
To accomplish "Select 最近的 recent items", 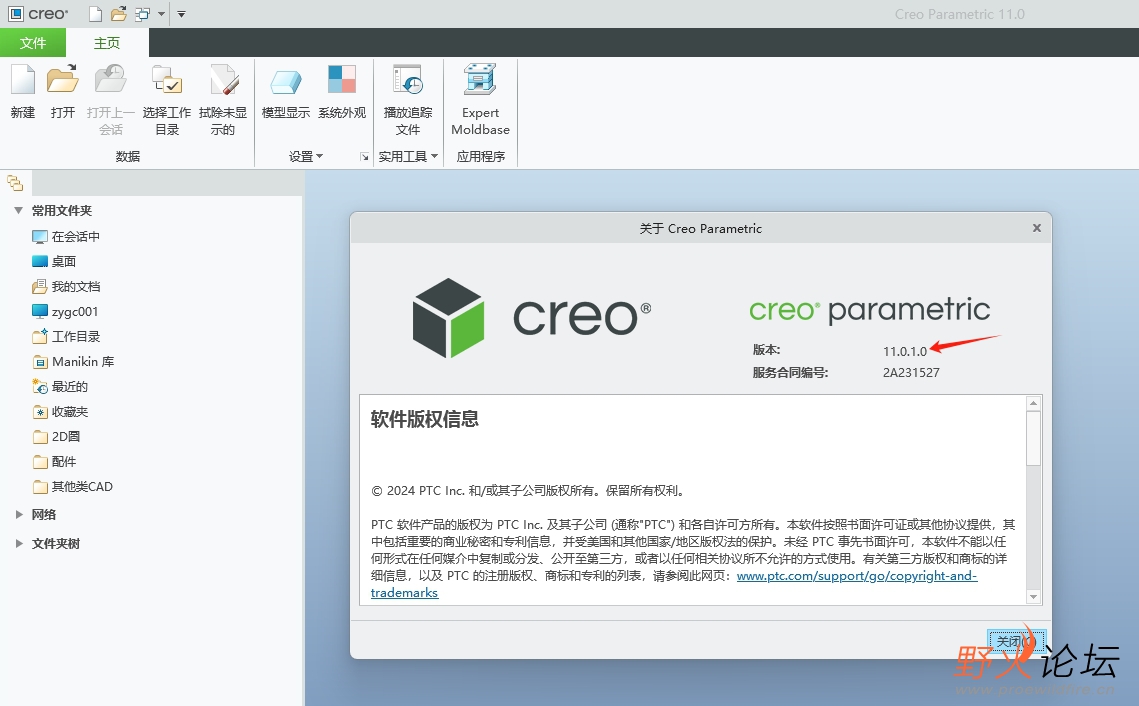I will click(x=60, y=386).
